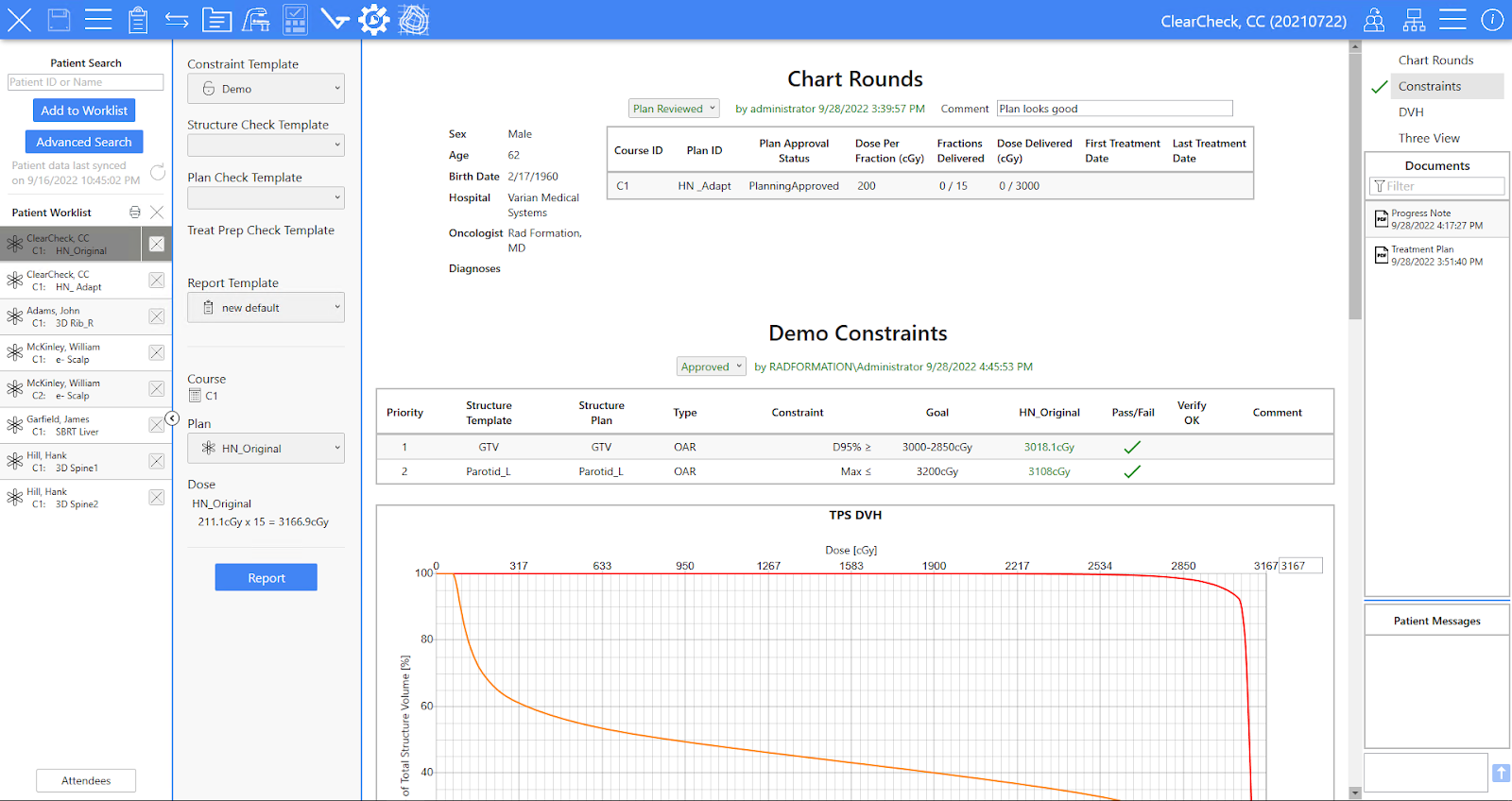Click the Attendees button
Screen dimensions: 1512x801
click(86, 780)
